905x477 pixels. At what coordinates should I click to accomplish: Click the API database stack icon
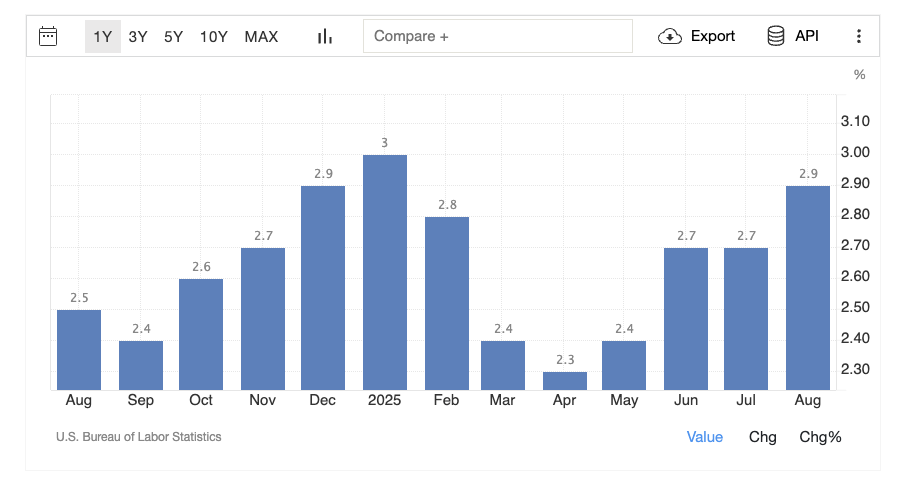(776, 37)
